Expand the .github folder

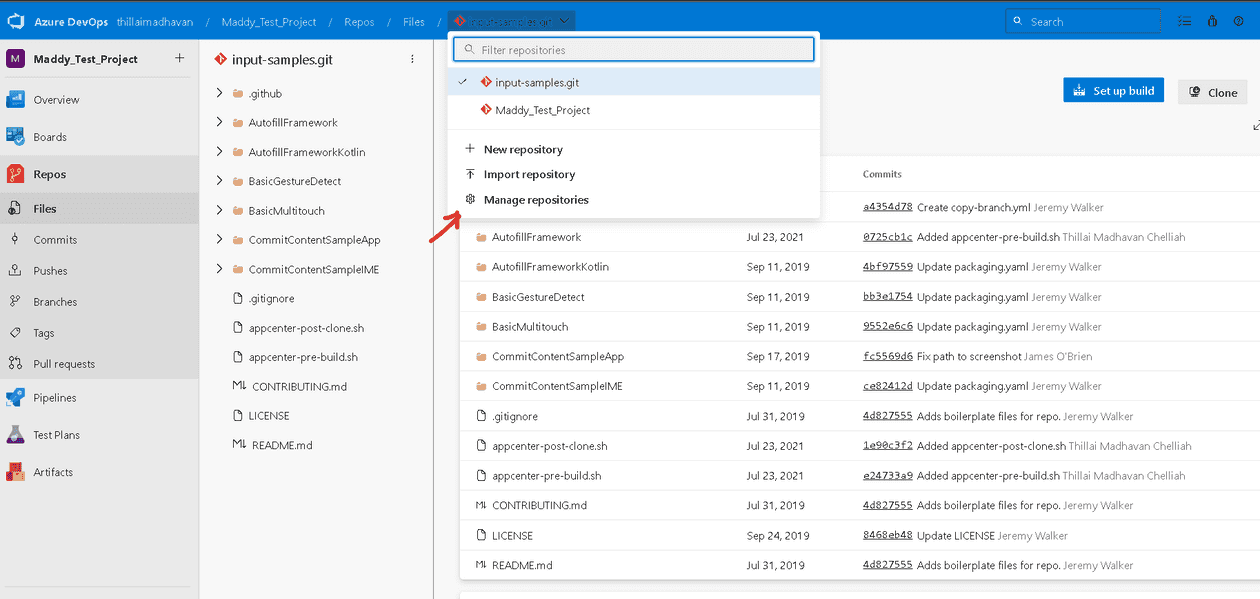point(219,93)
